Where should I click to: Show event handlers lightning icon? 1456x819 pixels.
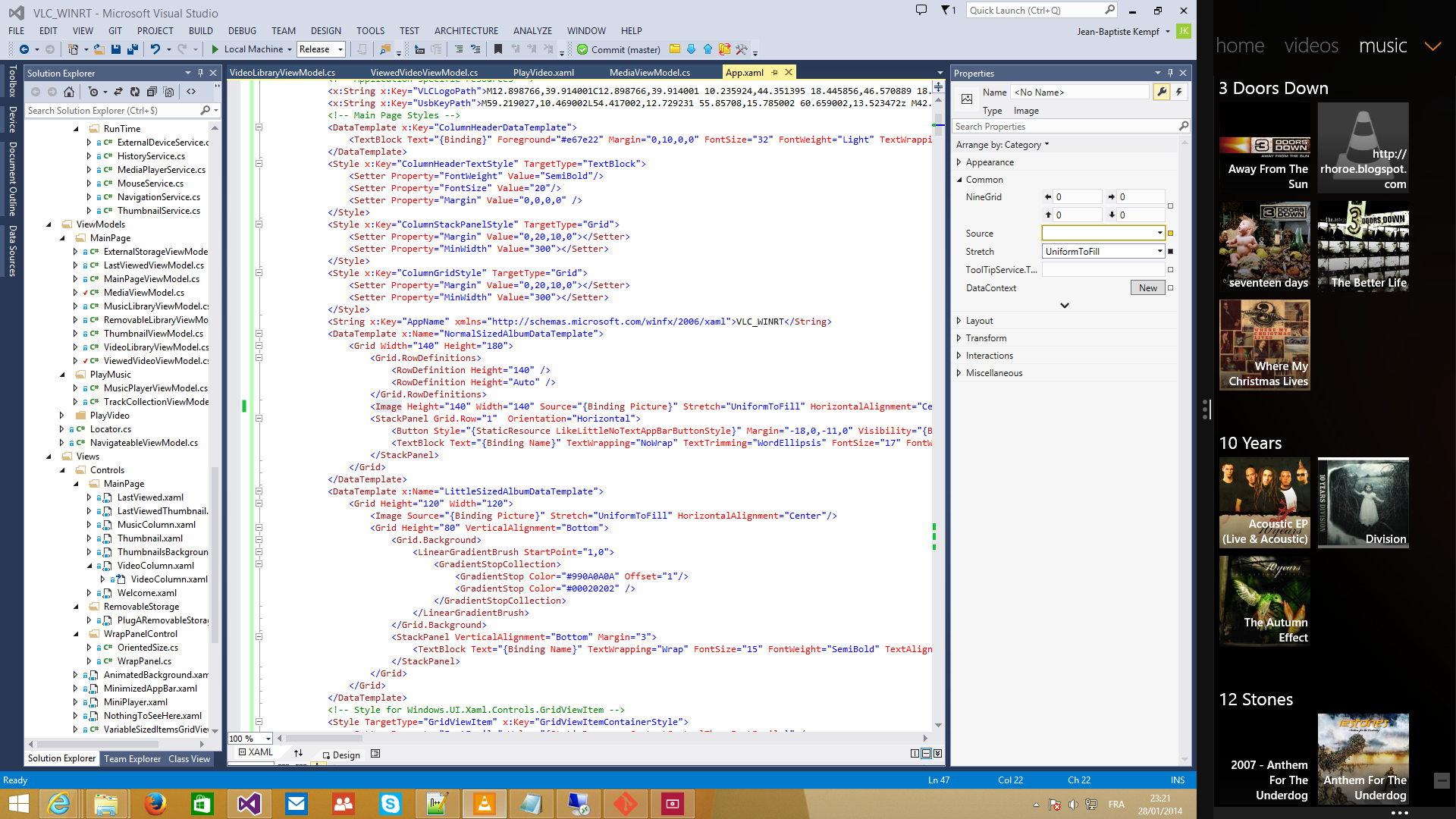pyautogui.click(x=1179, y=92)
